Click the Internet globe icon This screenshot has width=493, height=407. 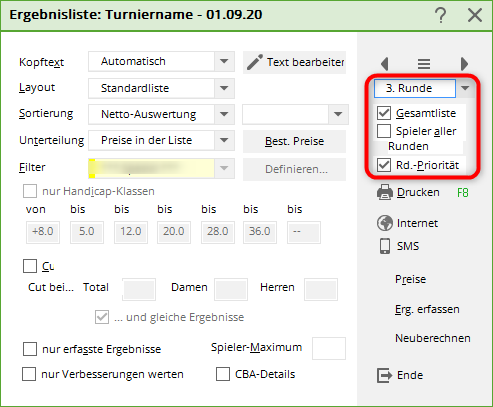385,223
